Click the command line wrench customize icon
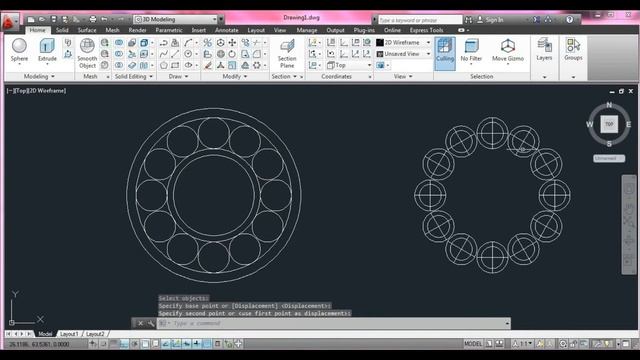Image resolution: width=640 pixels, height=360 pixels. [151, 323]
